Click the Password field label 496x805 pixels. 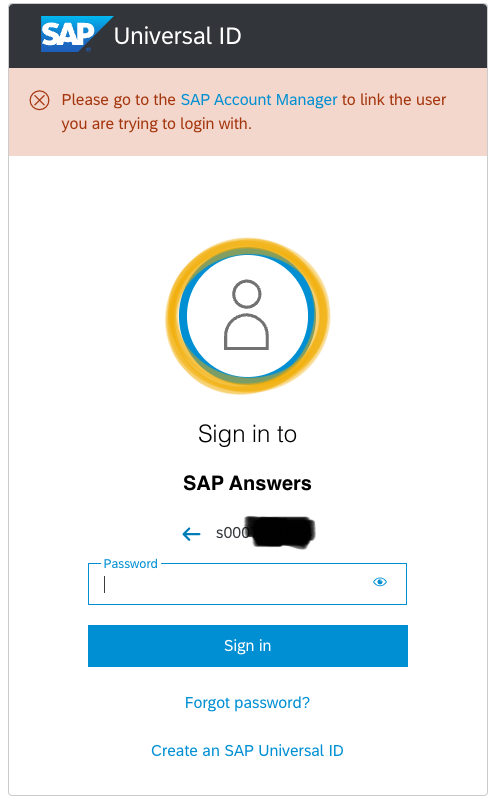point(130,564)
